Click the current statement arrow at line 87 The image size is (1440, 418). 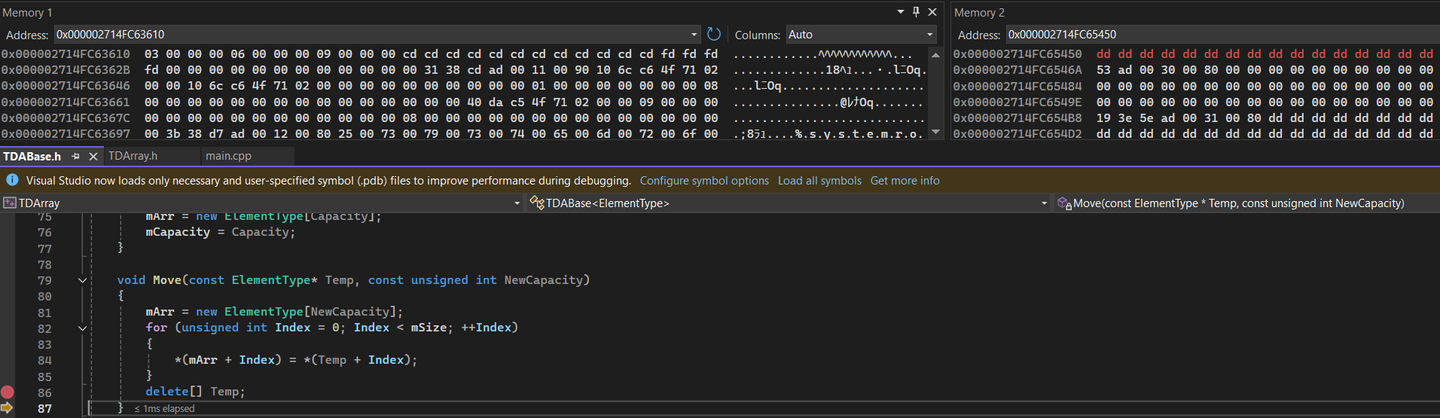[8, 408]
